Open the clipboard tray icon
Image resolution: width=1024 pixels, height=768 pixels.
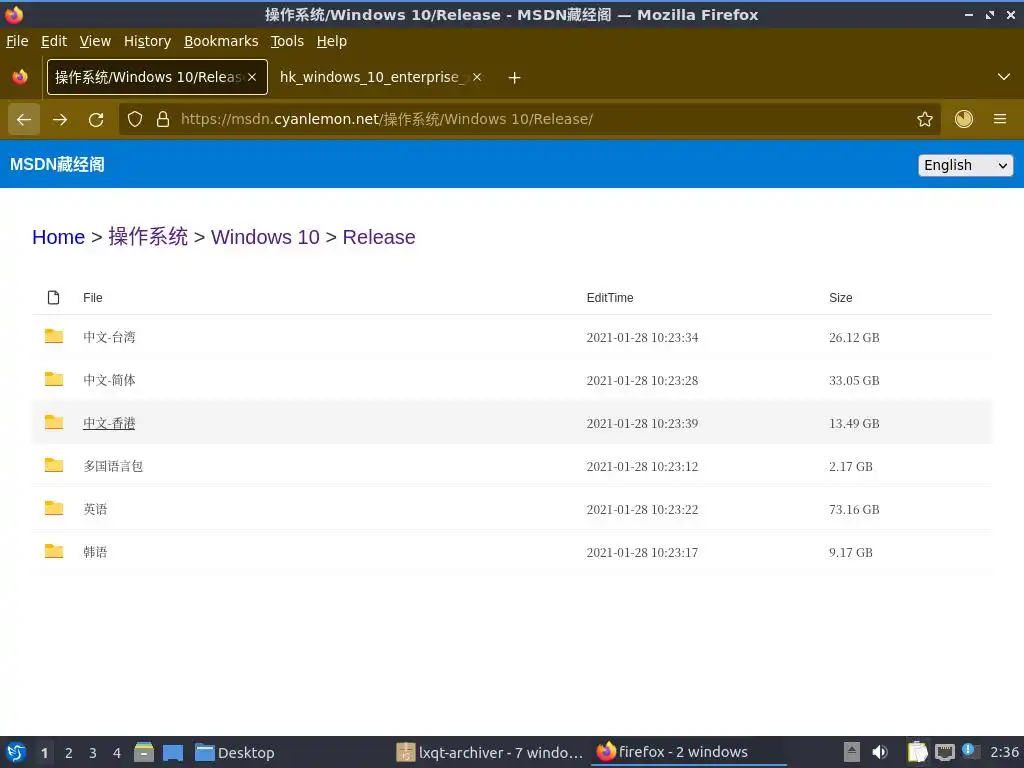click(918, 752)
